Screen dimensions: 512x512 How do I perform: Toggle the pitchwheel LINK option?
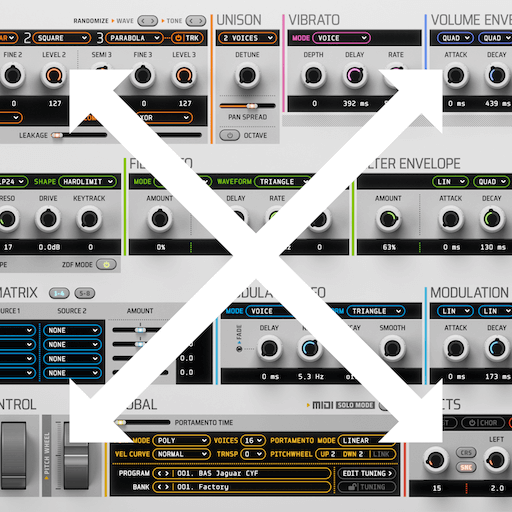[381, 454]
